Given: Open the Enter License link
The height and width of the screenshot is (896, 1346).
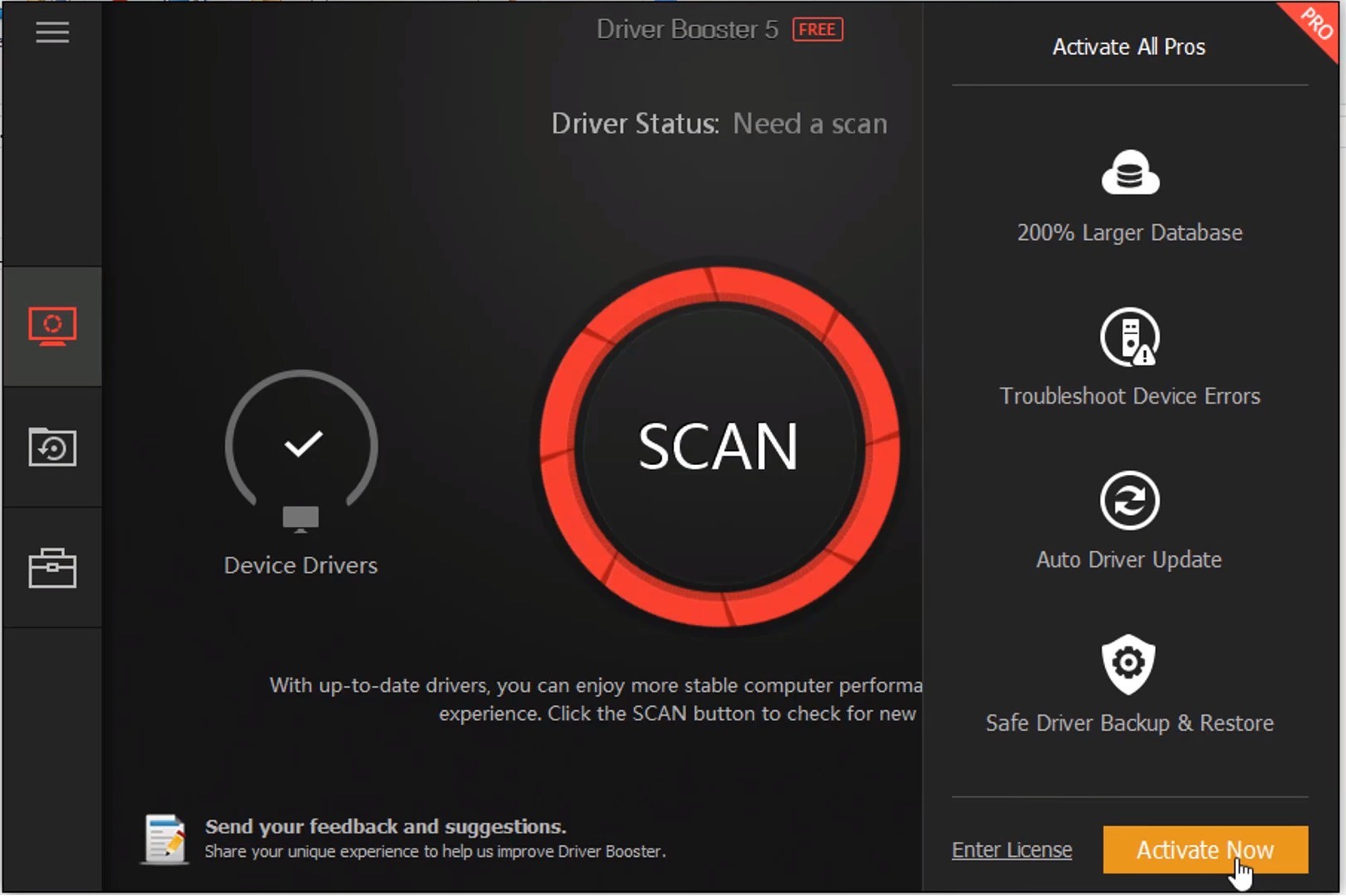Looking at the screenshot, I should click(x=1012, y=849).
